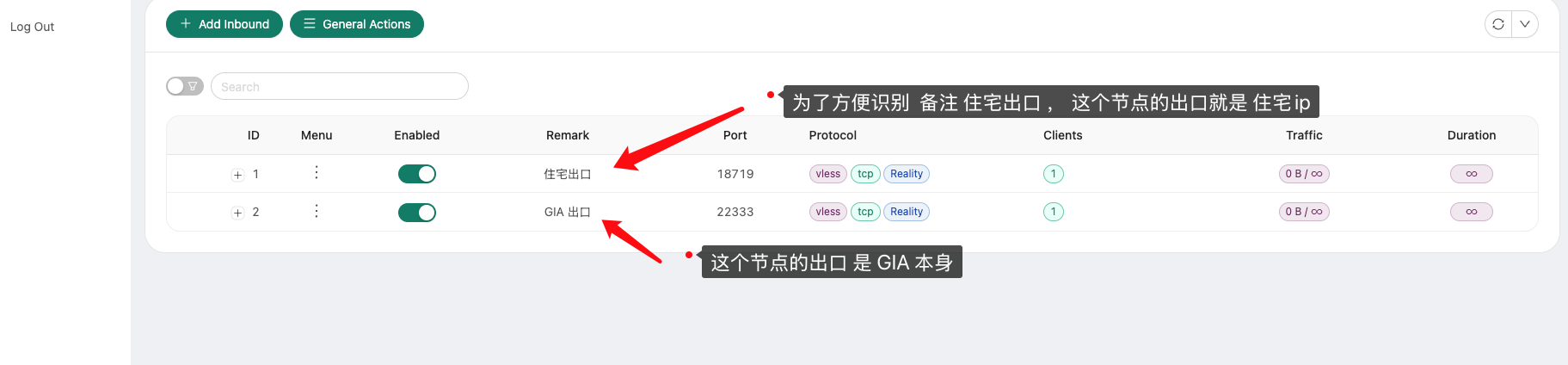Click the refresh icon button
The image size is (1568, 365).
pos(1498,24)
